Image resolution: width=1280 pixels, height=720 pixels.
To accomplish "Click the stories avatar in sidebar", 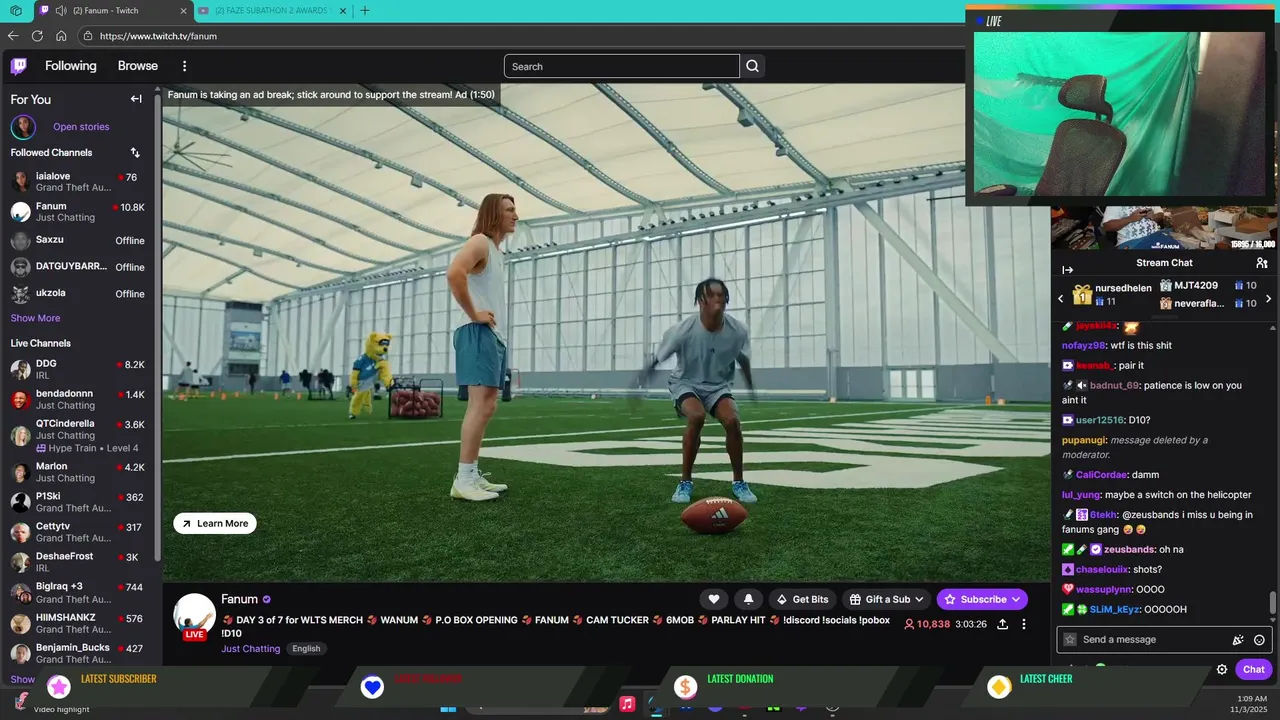I will [23, 127].
